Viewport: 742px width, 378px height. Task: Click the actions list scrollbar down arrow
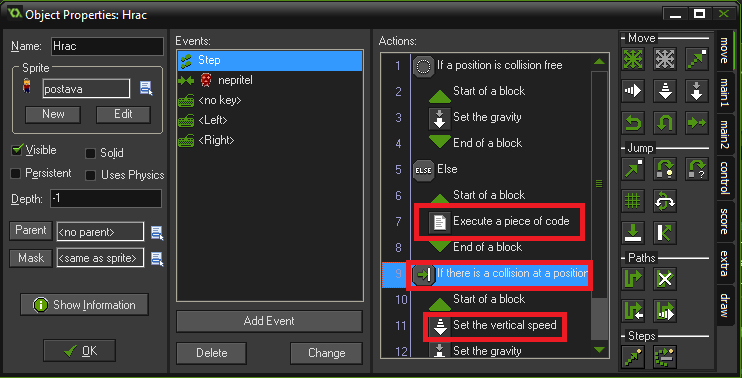(600, 350)
